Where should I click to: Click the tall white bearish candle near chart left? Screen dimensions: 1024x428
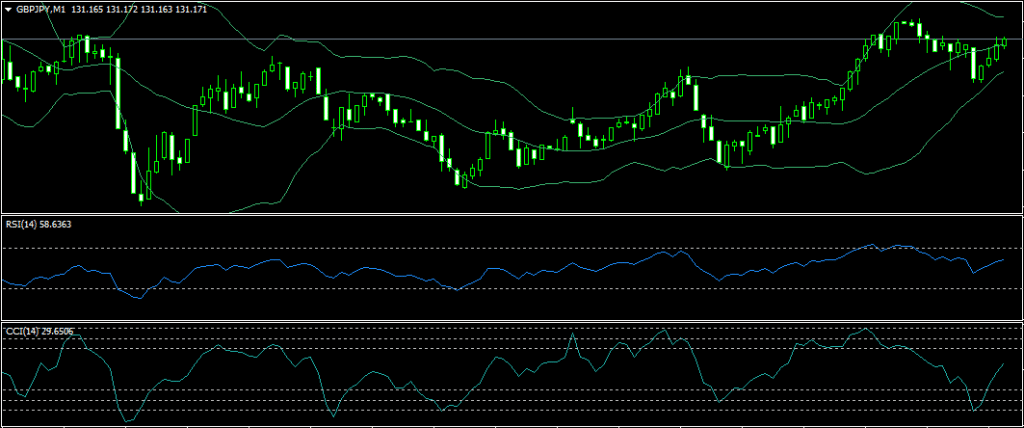click(x=117, y=90)
